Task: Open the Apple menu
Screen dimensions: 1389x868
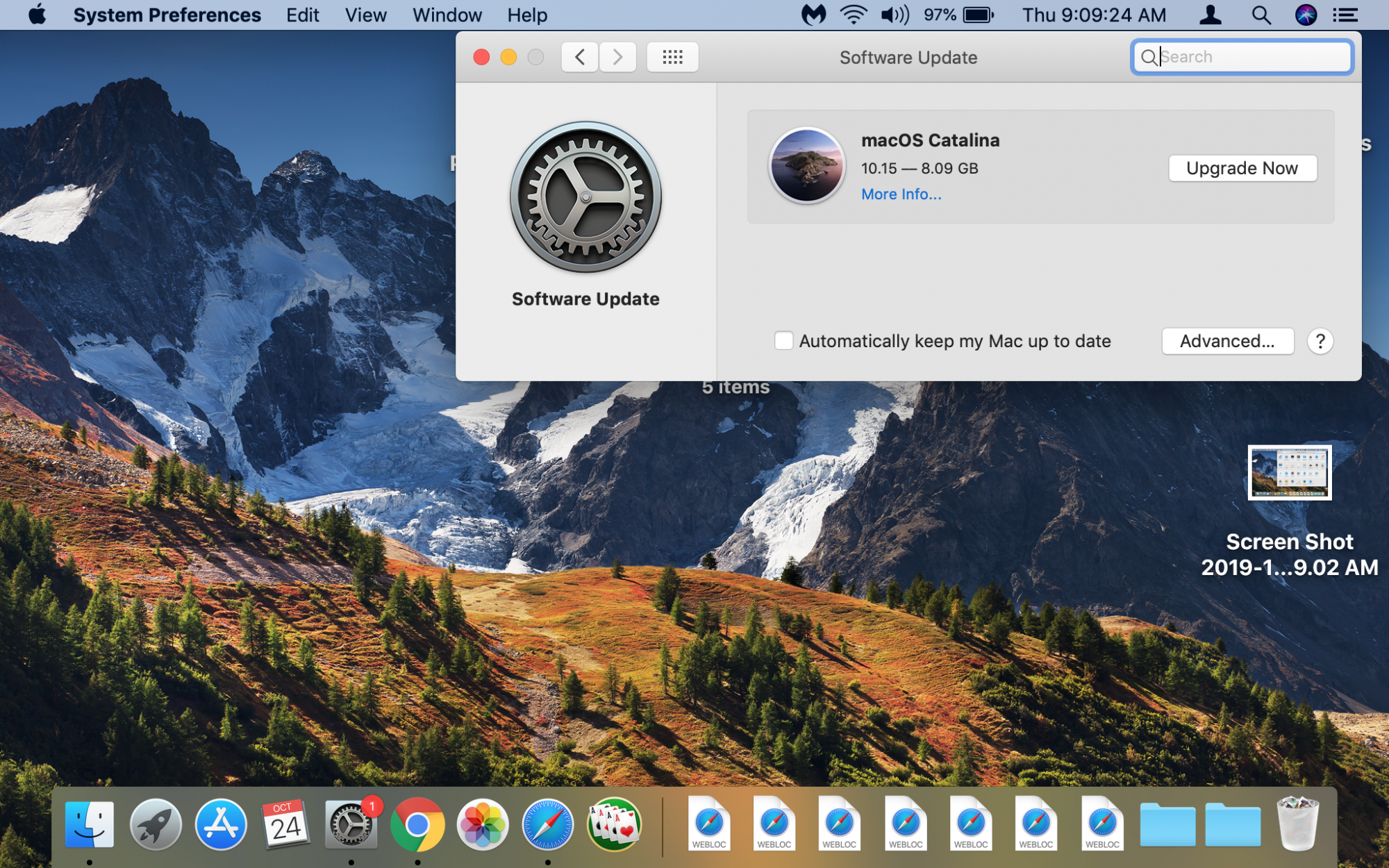Action: [38, 15]
